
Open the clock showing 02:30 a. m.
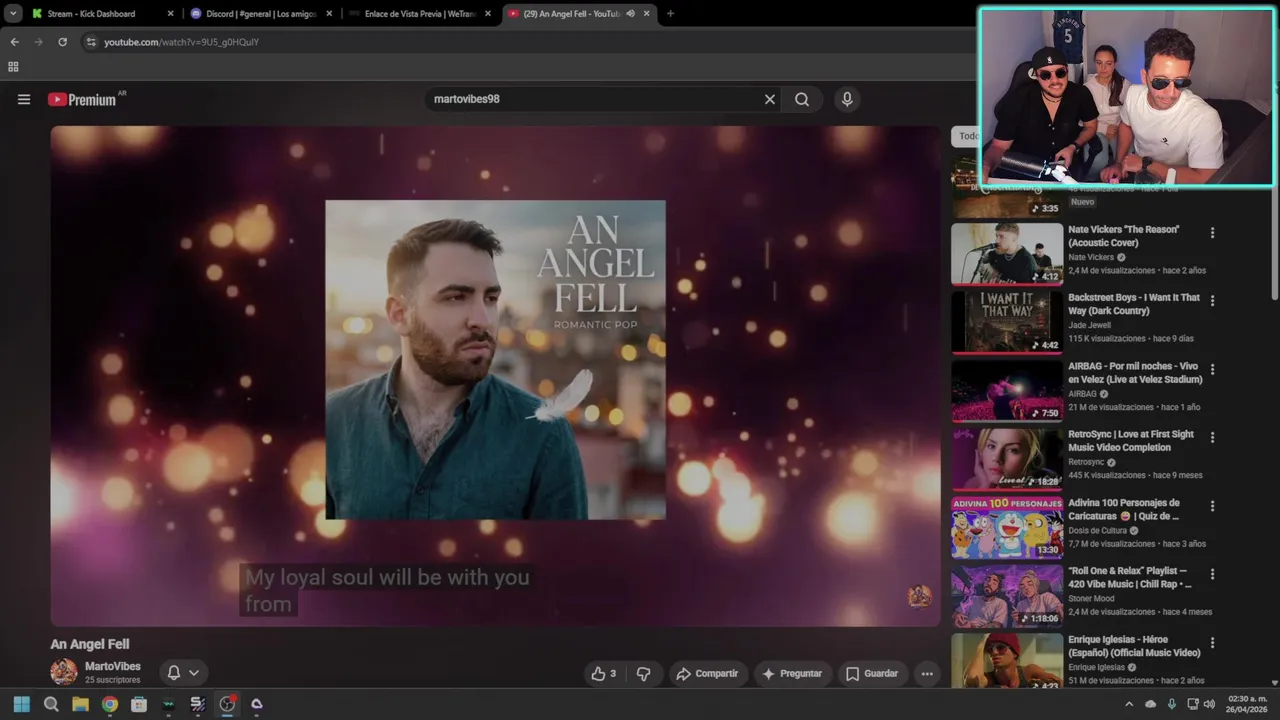[1247, 704]
